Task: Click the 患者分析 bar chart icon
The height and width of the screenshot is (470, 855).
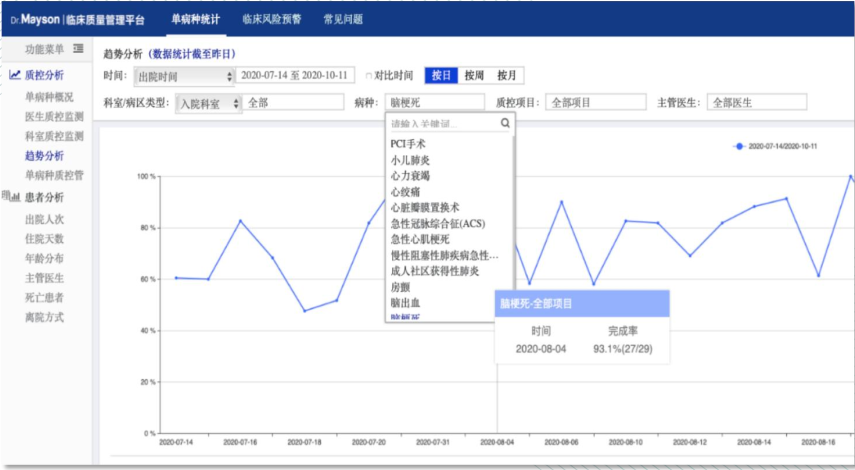Action: [x=15, y=197]
